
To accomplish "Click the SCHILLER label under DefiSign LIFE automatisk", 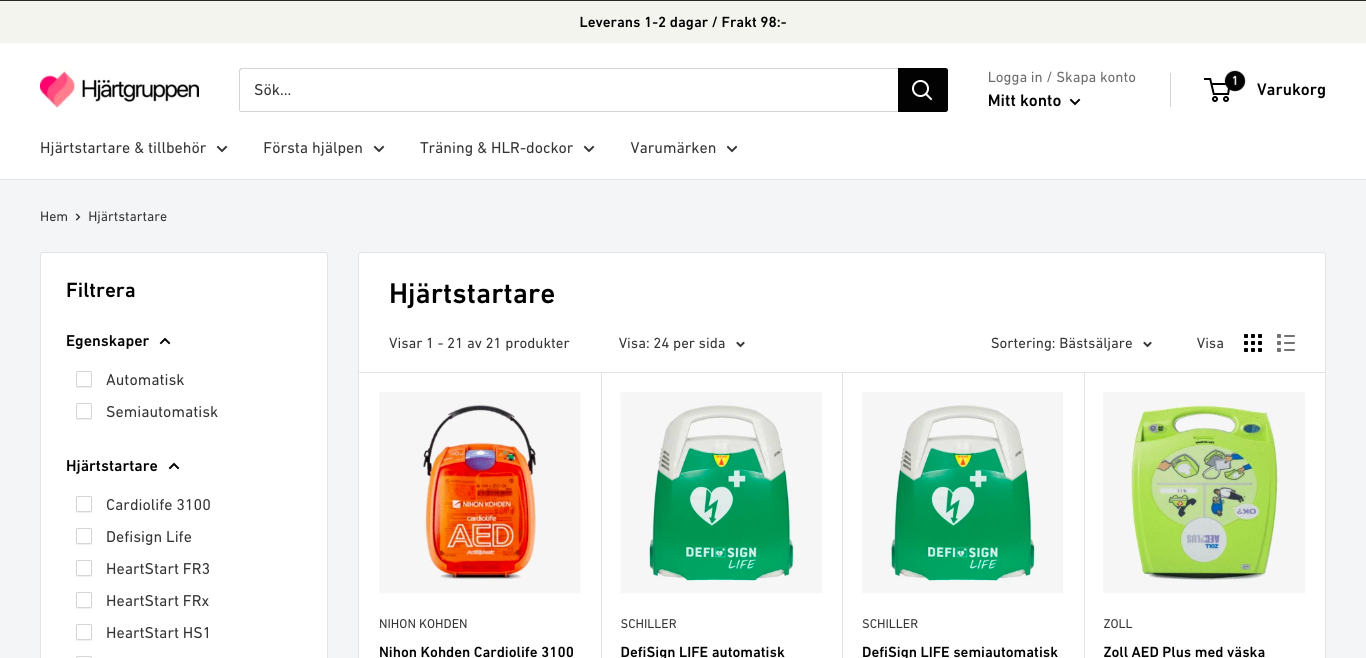I will (x=648, y=624).
